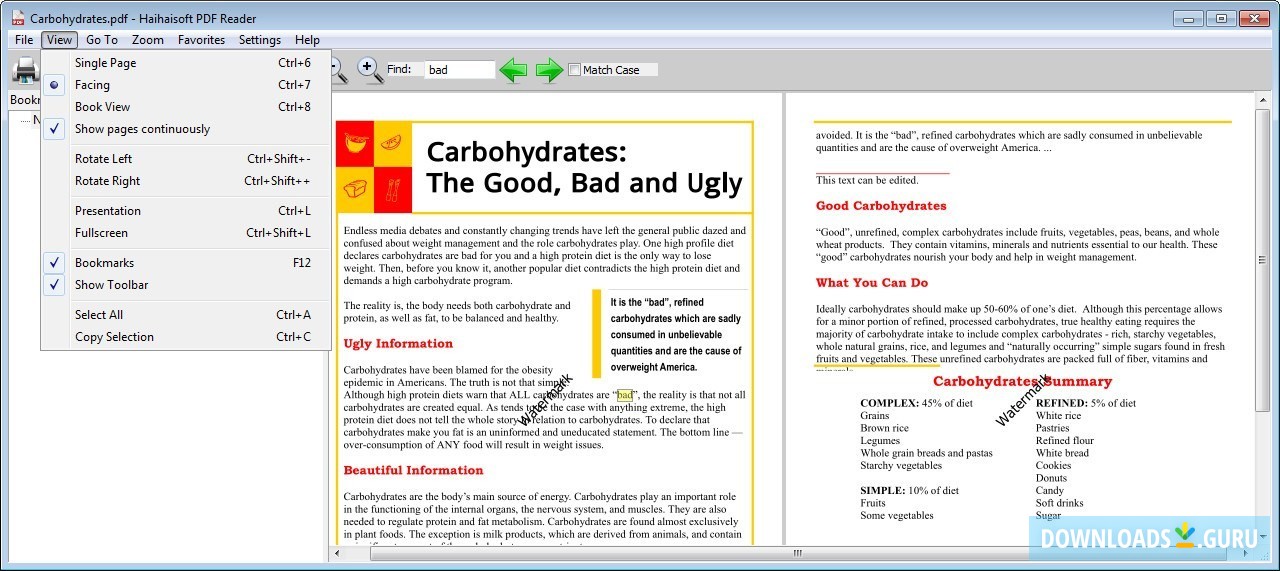Click the Find text field containing 'bad'

(x=460, y=70)
